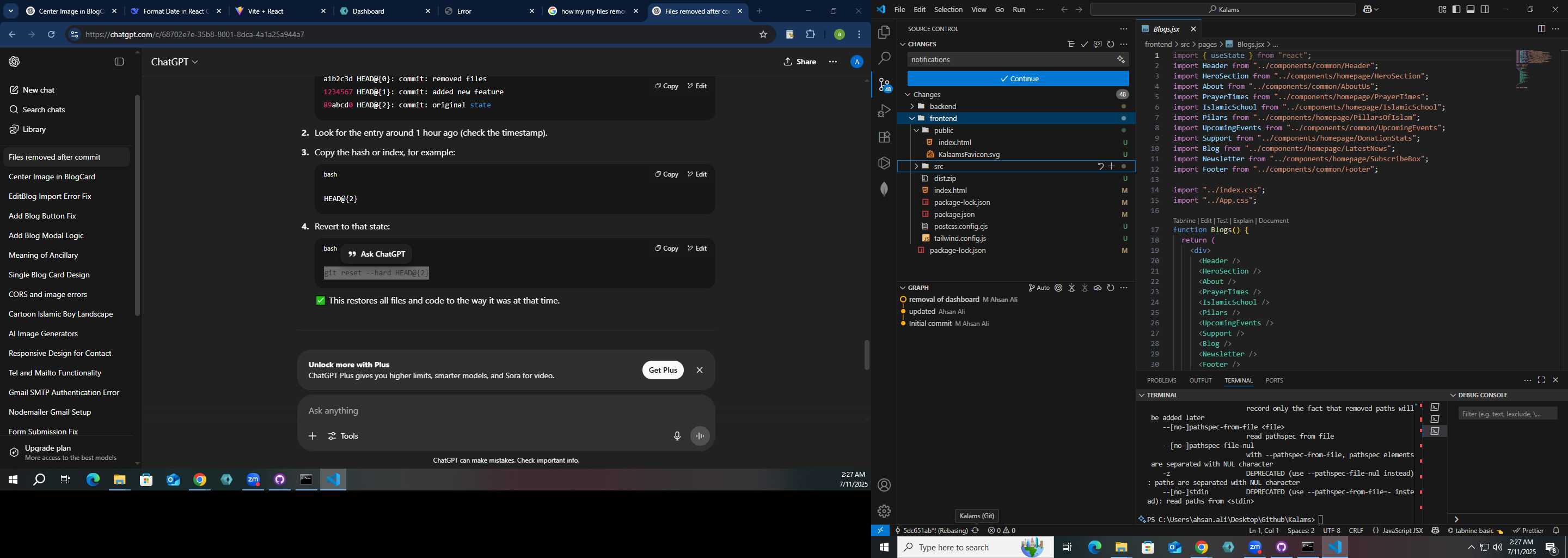The height and width of the screenshot is (558, 1568).
Task: Expand the backend folder in changes
Action: click(x=912, y=107)
